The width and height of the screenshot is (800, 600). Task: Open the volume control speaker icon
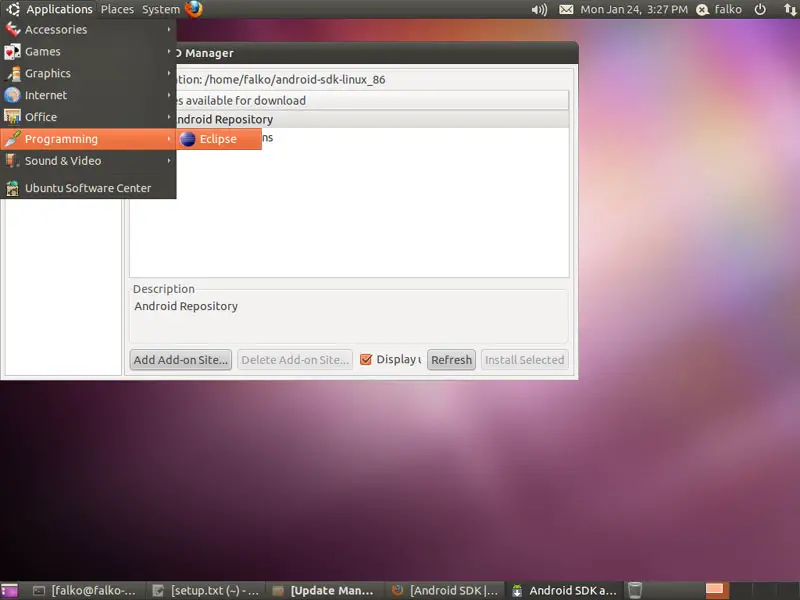coord(539,10)
